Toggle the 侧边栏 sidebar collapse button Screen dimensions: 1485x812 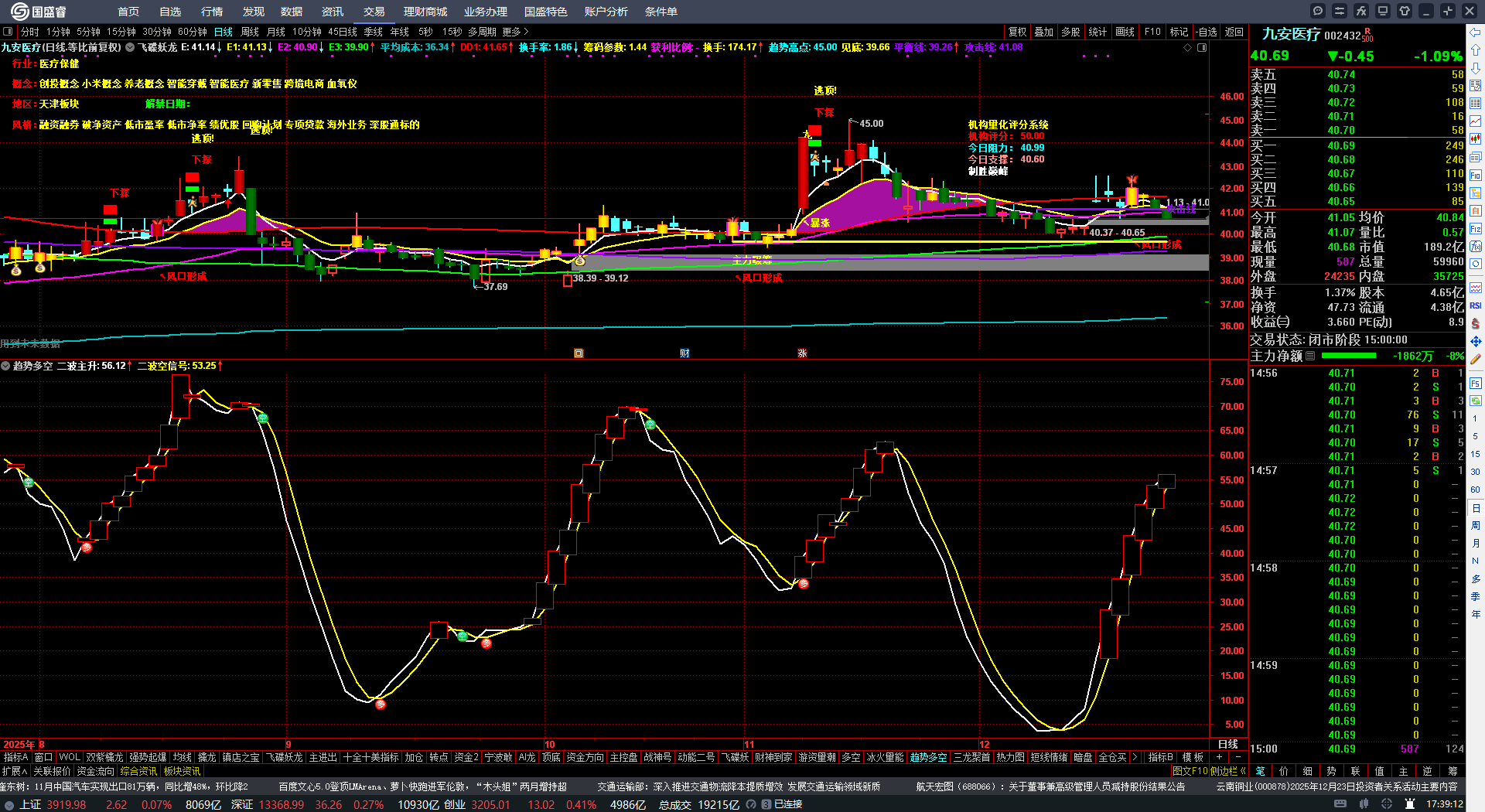point(1228,771)
